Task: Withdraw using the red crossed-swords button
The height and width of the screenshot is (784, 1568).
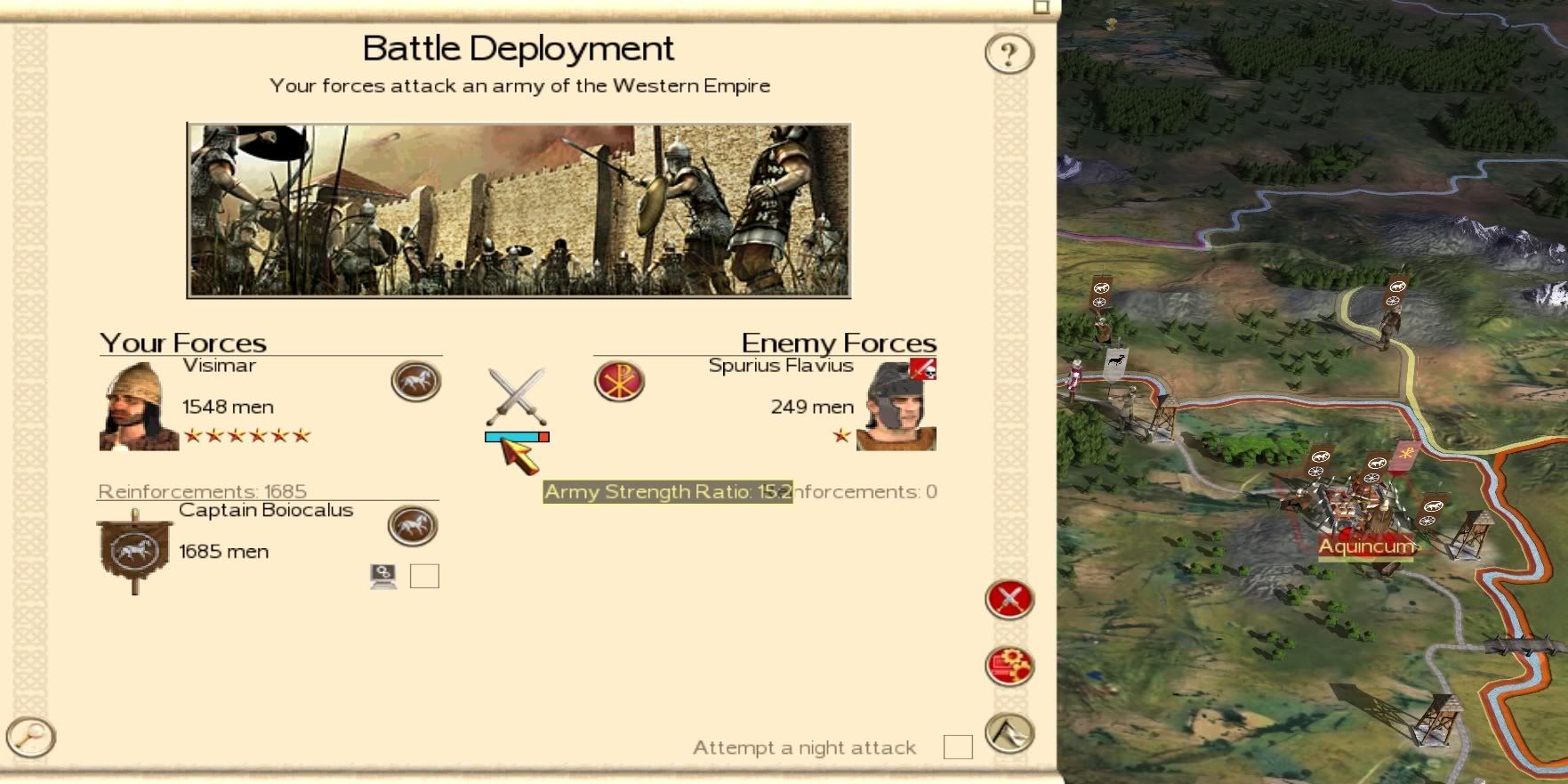Action: 1009,599
